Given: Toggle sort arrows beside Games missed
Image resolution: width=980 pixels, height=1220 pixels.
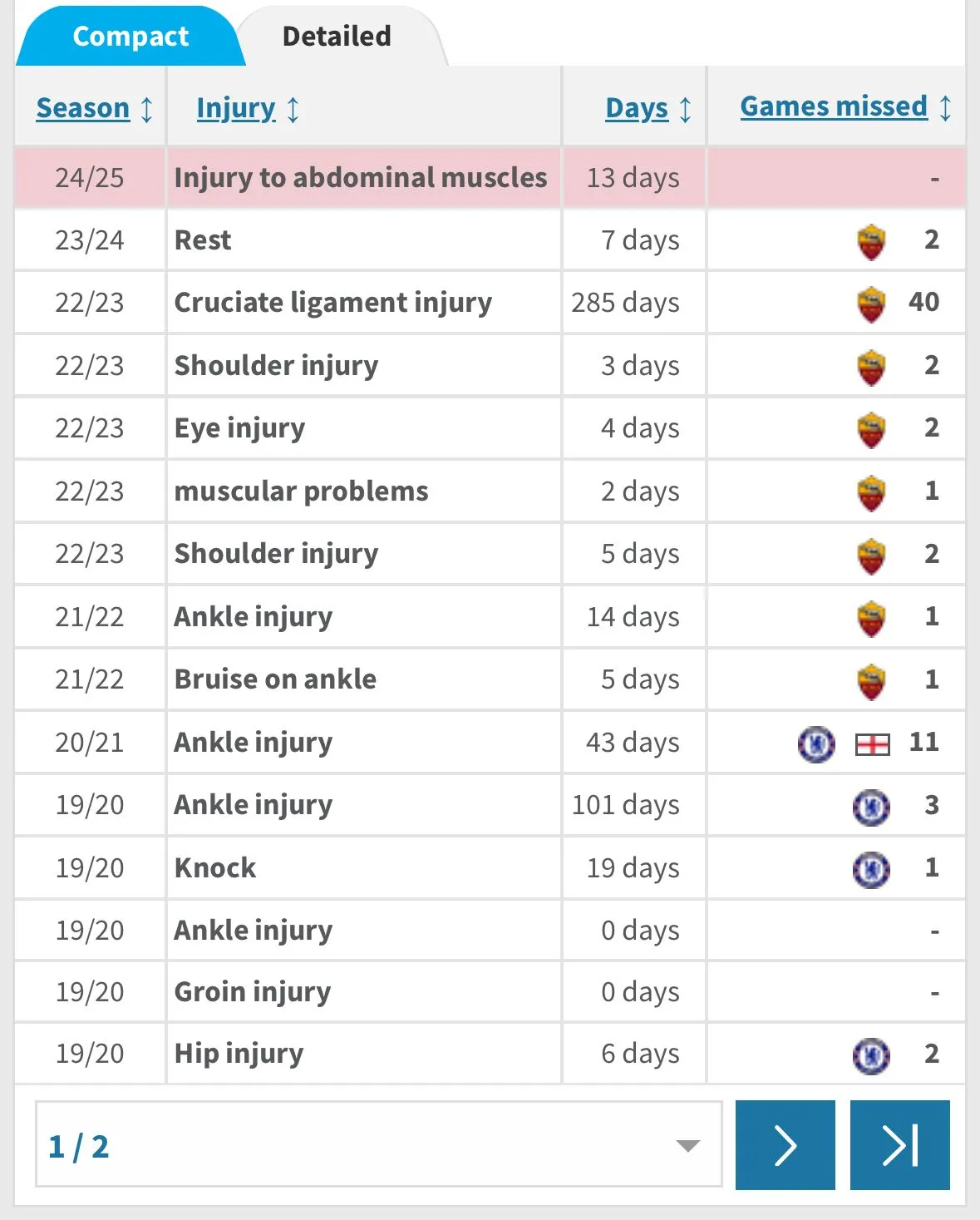Looking at the screenshot, I should pyautogui.click(x=945, y=108).
